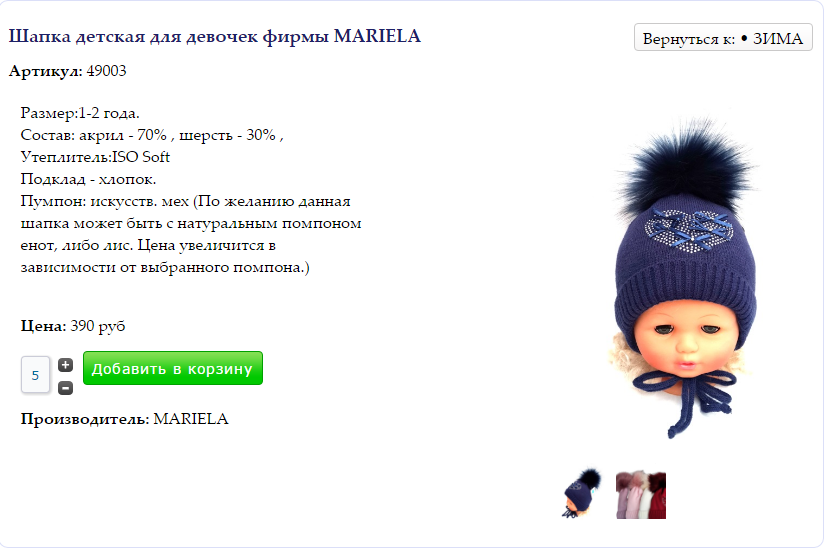Select the article number 49003
Image resolution: width=832 pixels, height=552 pixels.
click(x=107, y=71)
